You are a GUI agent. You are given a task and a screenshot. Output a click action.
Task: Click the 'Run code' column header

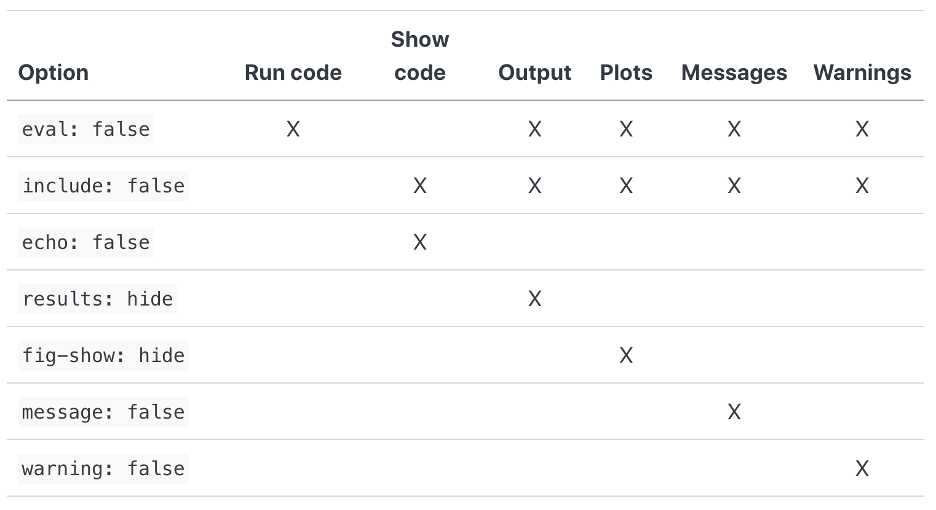(293, 72)
